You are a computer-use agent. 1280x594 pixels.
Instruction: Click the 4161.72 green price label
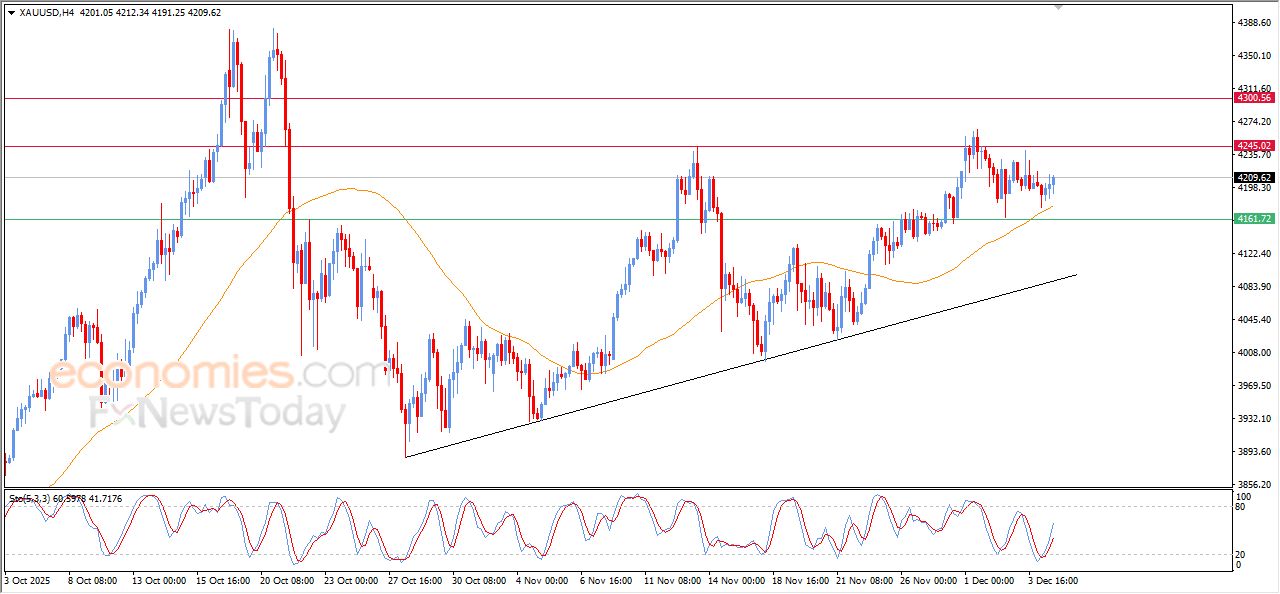coord(1253,218)
